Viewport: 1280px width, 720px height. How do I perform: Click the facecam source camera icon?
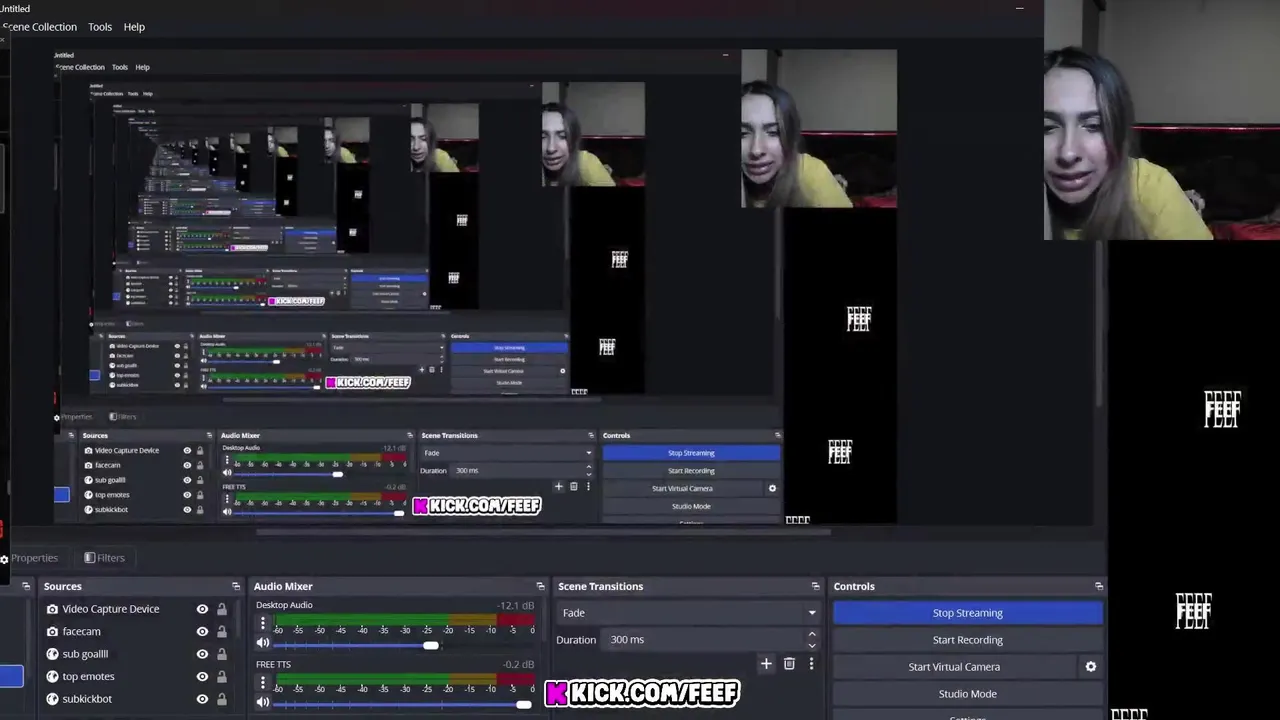pyautogui.click(x=52, y=631)
